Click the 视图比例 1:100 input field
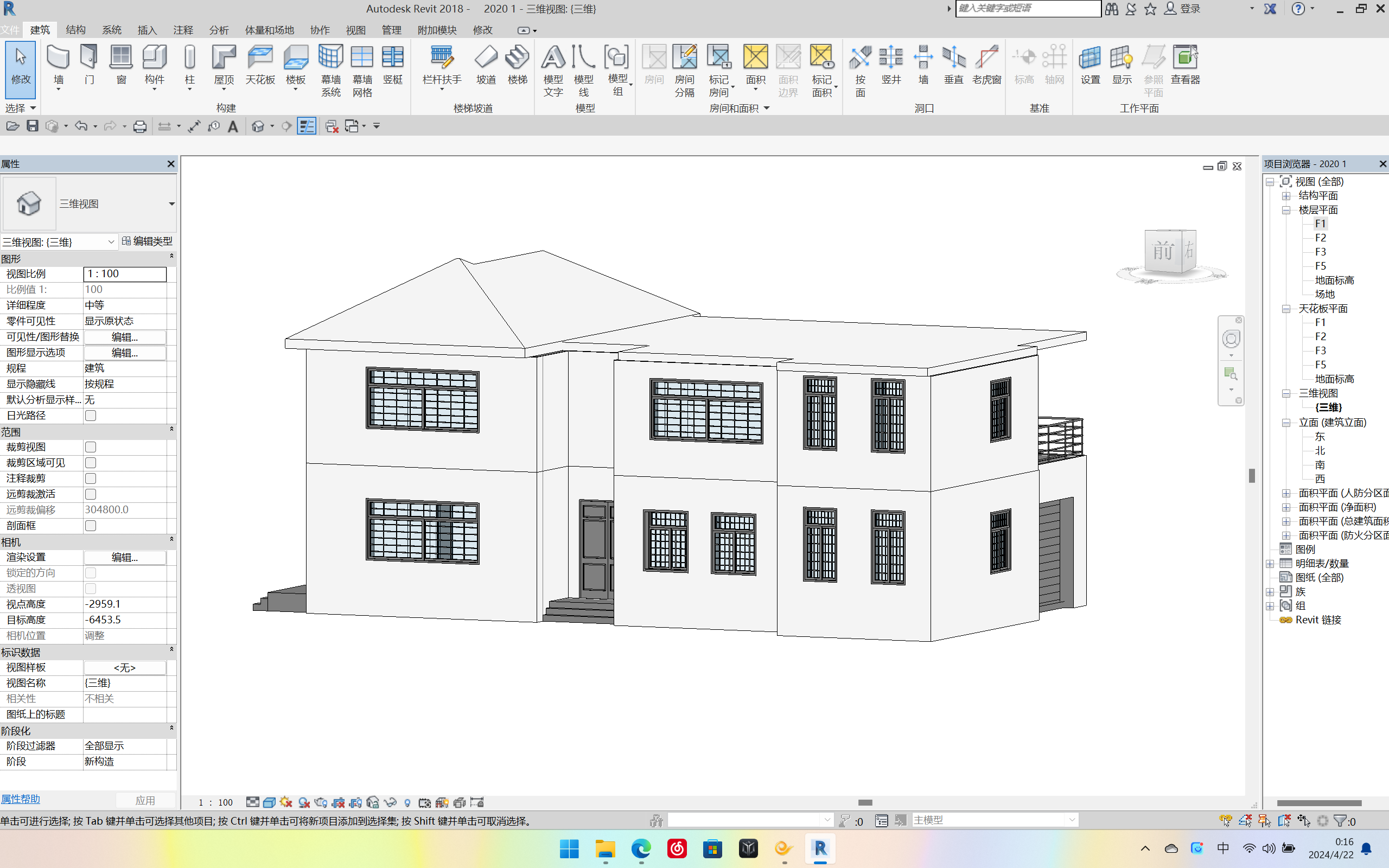Screen dimensions: 1389x868 pyautogui.click(x=125, y=275)
